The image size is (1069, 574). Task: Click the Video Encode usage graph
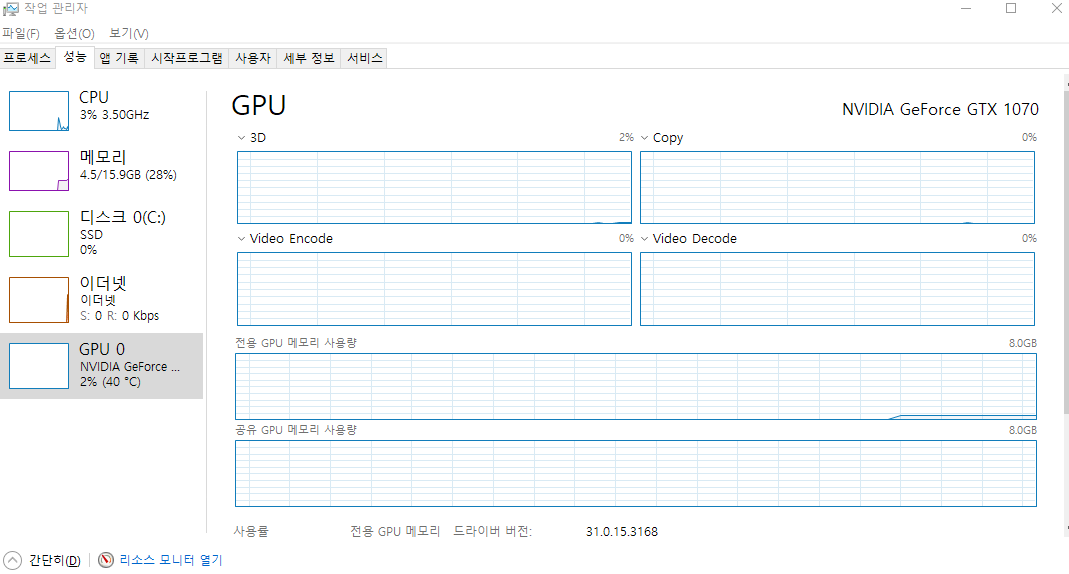434,289
